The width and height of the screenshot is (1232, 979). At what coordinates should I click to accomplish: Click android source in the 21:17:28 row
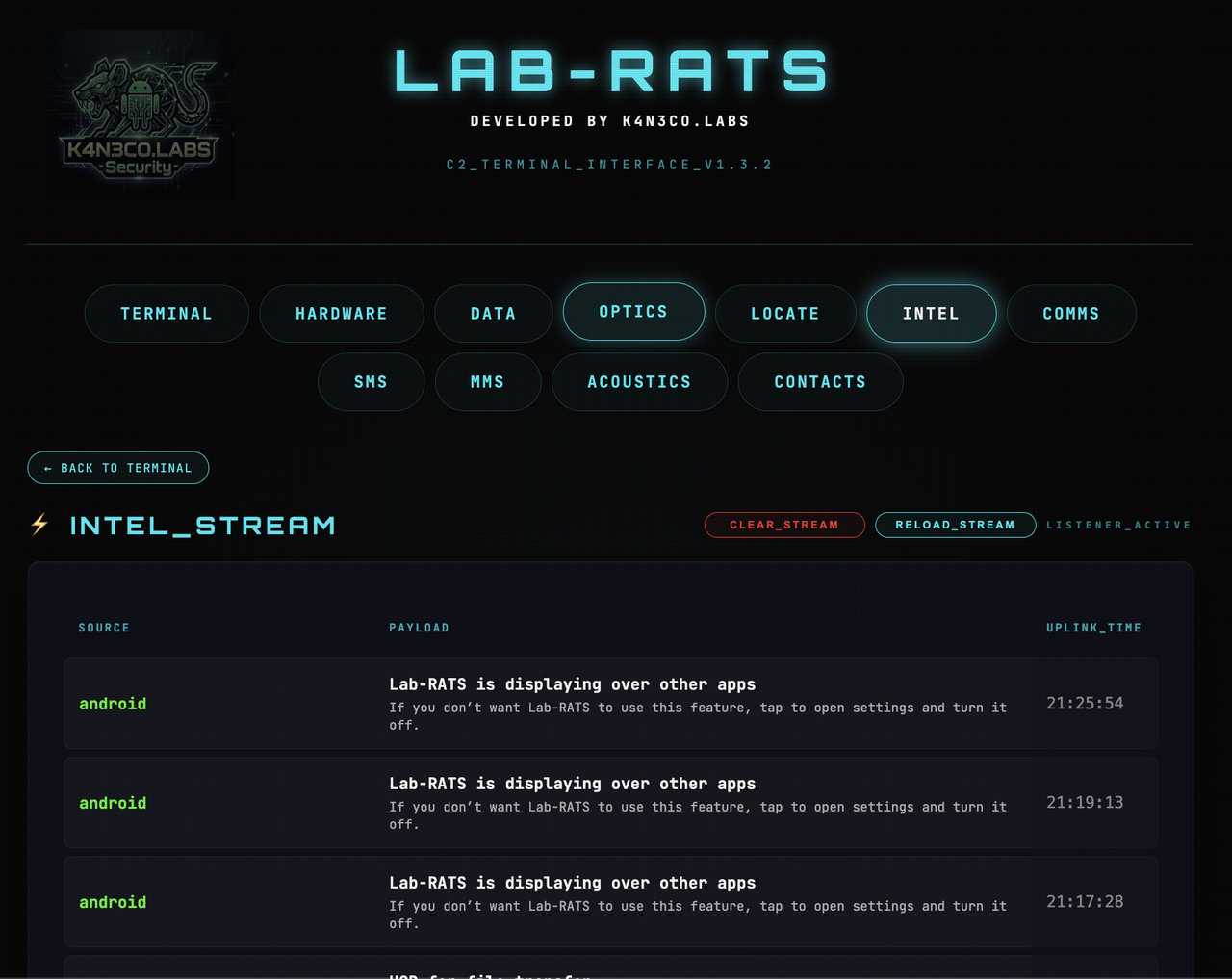pos(113,902)
